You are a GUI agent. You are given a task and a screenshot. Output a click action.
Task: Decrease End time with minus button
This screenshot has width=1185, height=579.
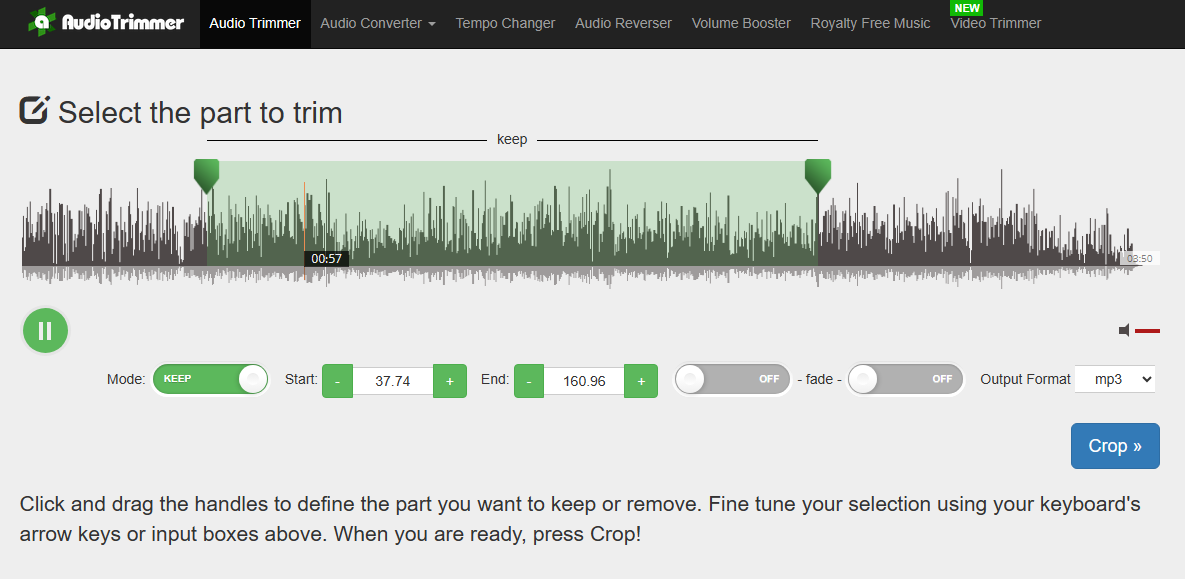pyautogui.click(x=529, y=381)
